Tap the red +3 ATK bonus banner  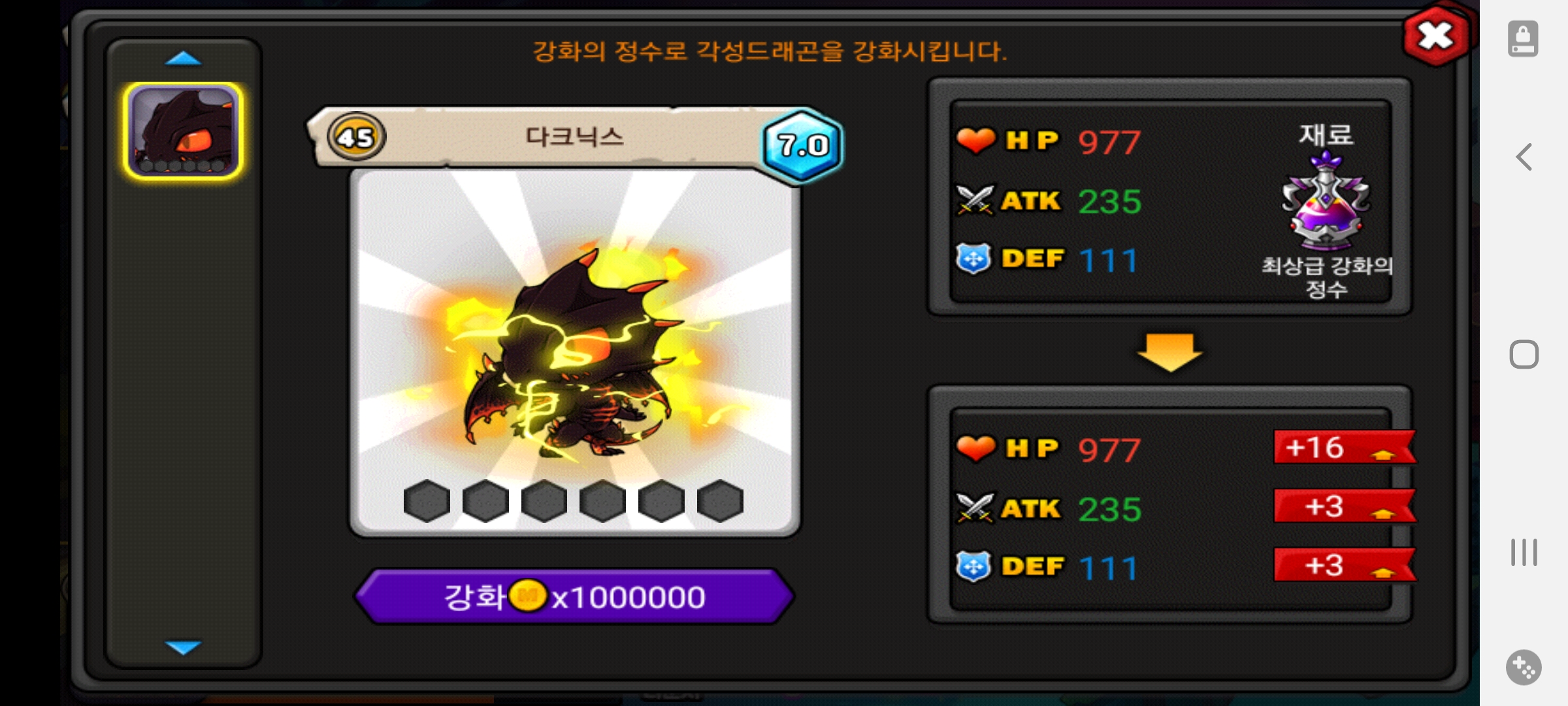point(1345,506)
